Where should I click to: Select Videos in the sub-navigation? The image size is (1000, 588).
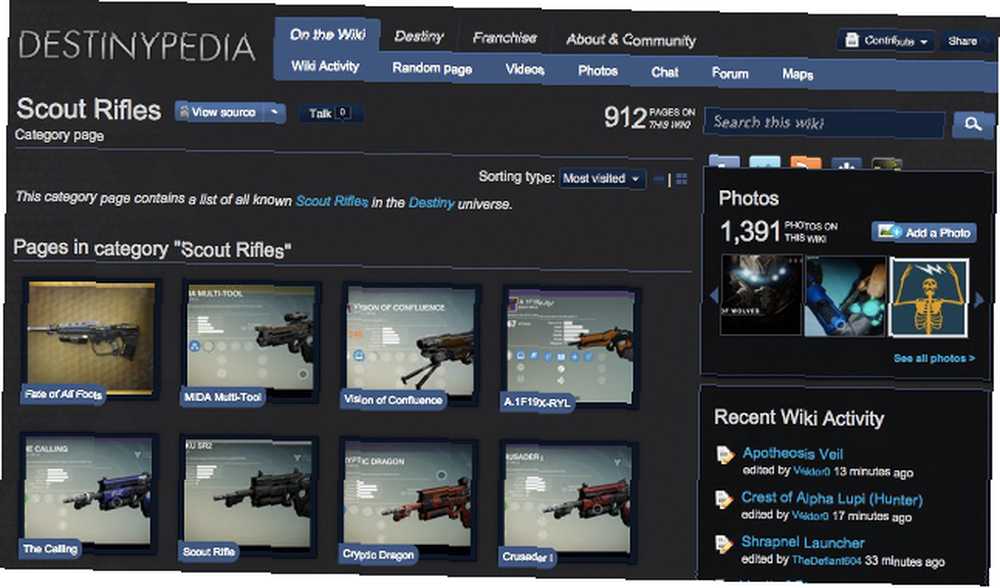click(524, 69)
